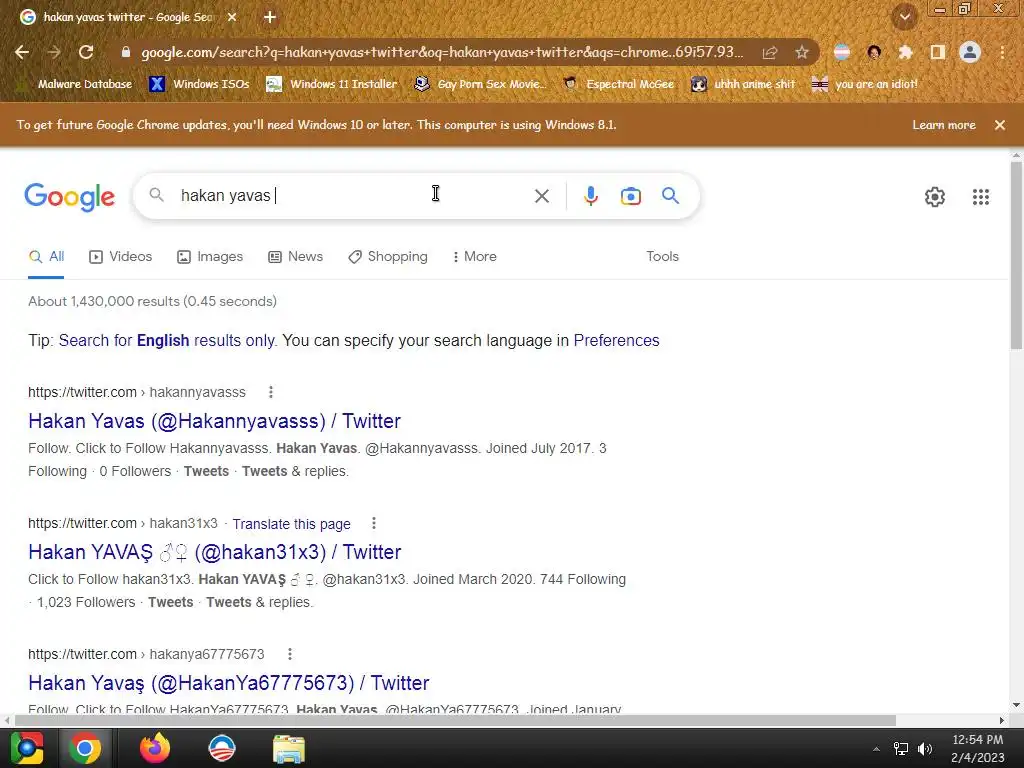Click 'Search for English results only' link
Image resolution: width=1024 pixels, height=768 pixels.
click(168, 340)
